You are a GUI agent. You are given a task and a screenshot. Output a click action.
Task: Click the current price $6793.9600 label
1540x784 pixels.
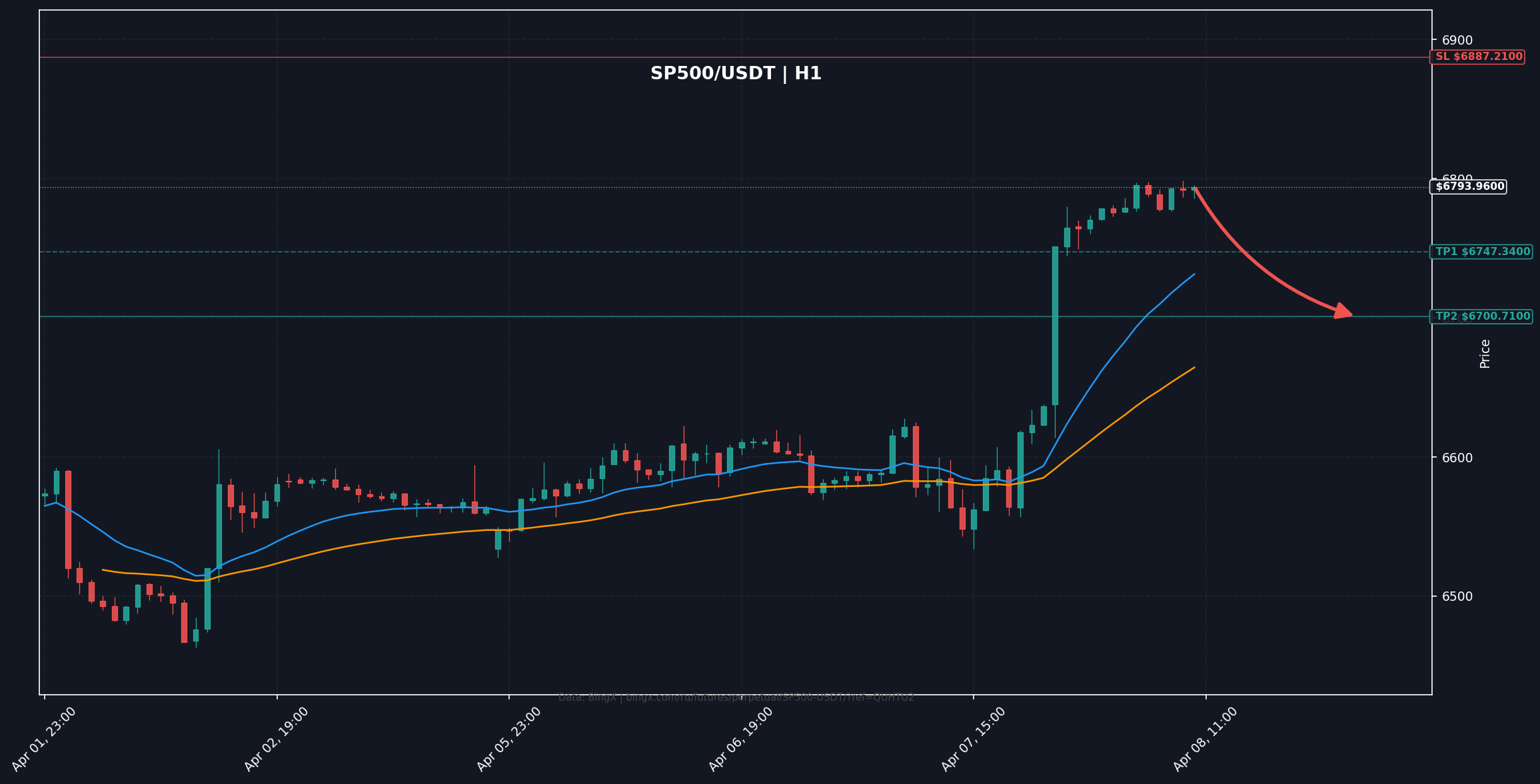[x=1469, y=187]
